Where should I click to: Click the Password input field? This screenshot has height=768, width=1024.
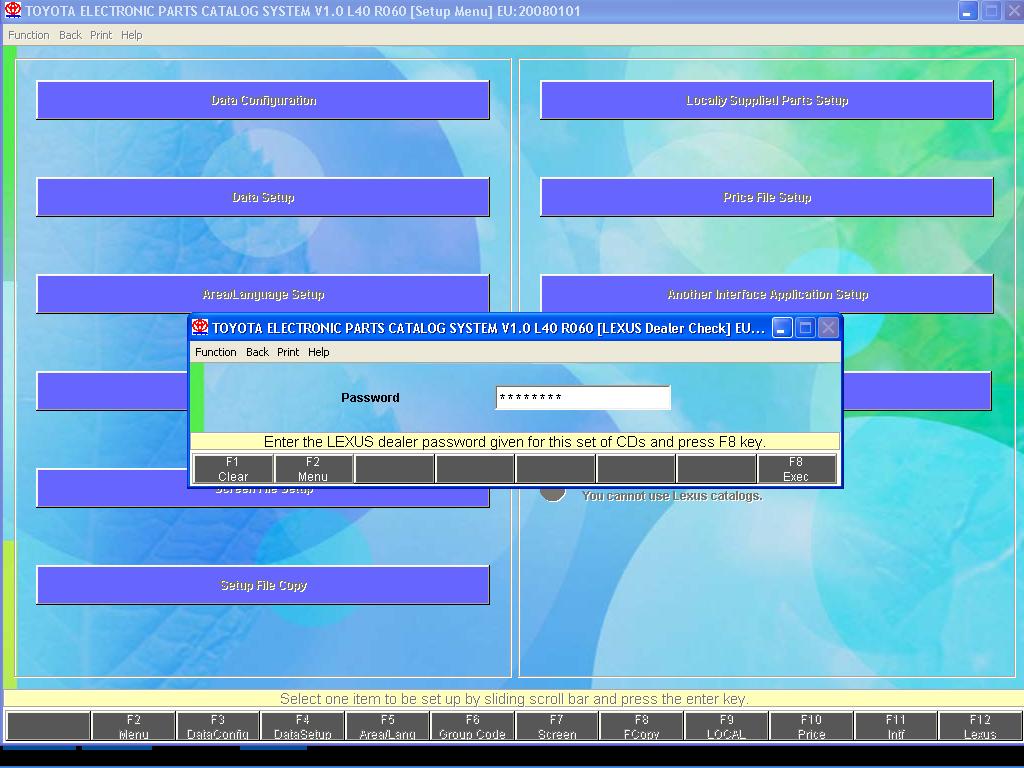(x=582, y=398)
